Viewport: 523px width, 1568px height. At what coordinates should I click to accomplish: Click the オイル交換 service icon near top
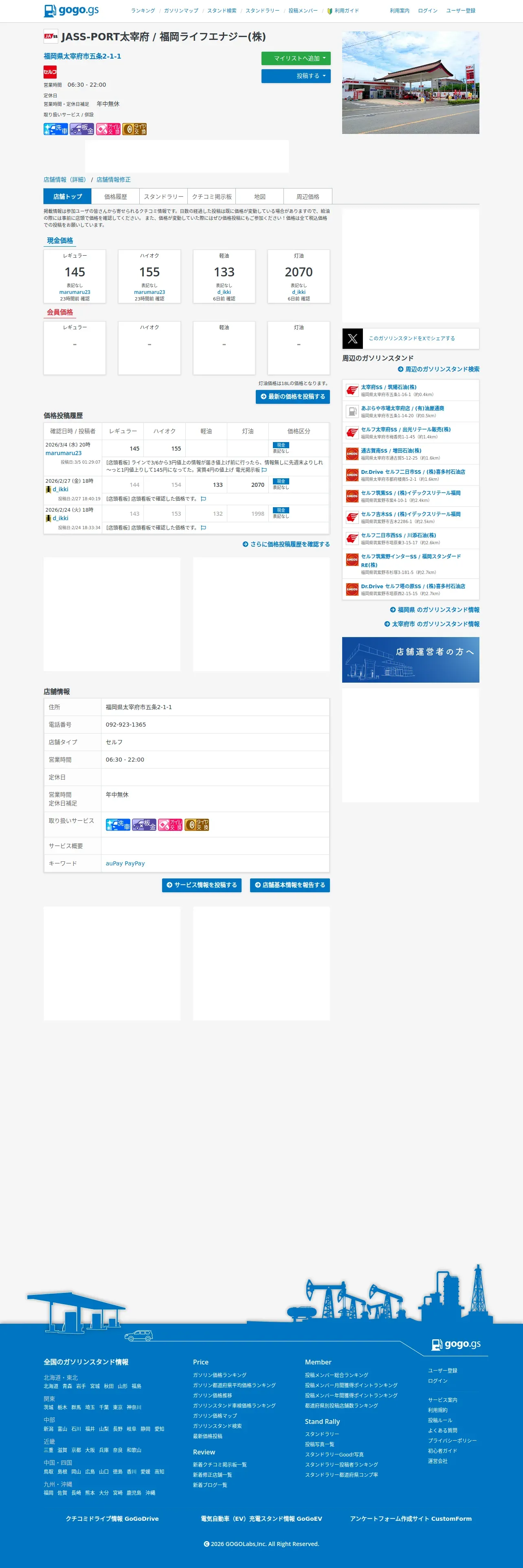click(108, 129)
